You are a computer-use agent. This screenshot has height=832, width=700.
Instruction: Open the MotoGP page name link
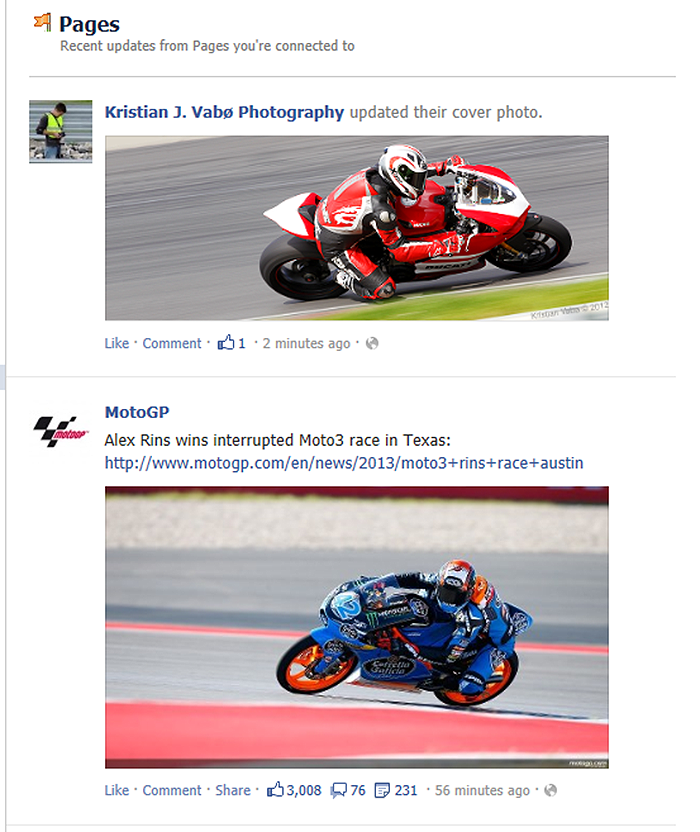click(x=137, y=412)
